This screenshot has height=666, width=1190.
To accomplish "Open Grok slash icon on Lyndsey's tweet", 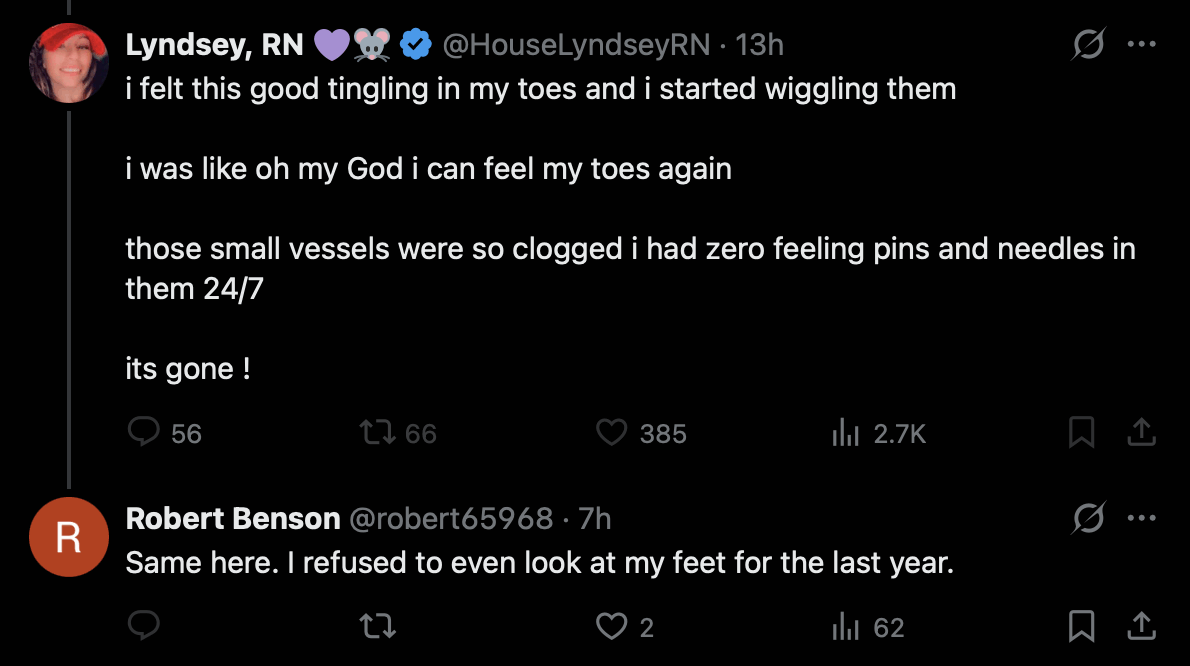I will click(1087, 45).
